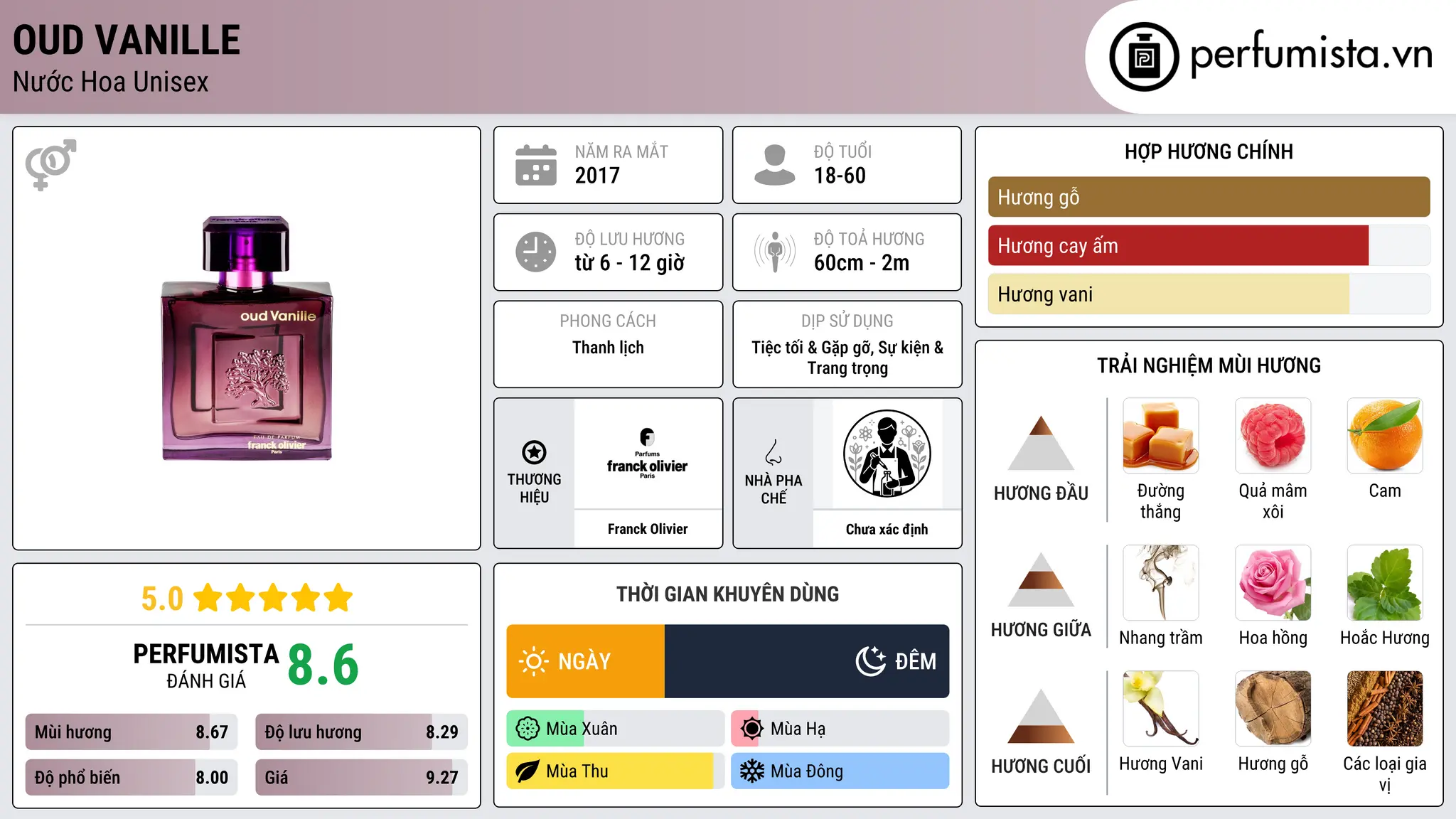Select the Nhang trầm incense image

pos(1161,583)
